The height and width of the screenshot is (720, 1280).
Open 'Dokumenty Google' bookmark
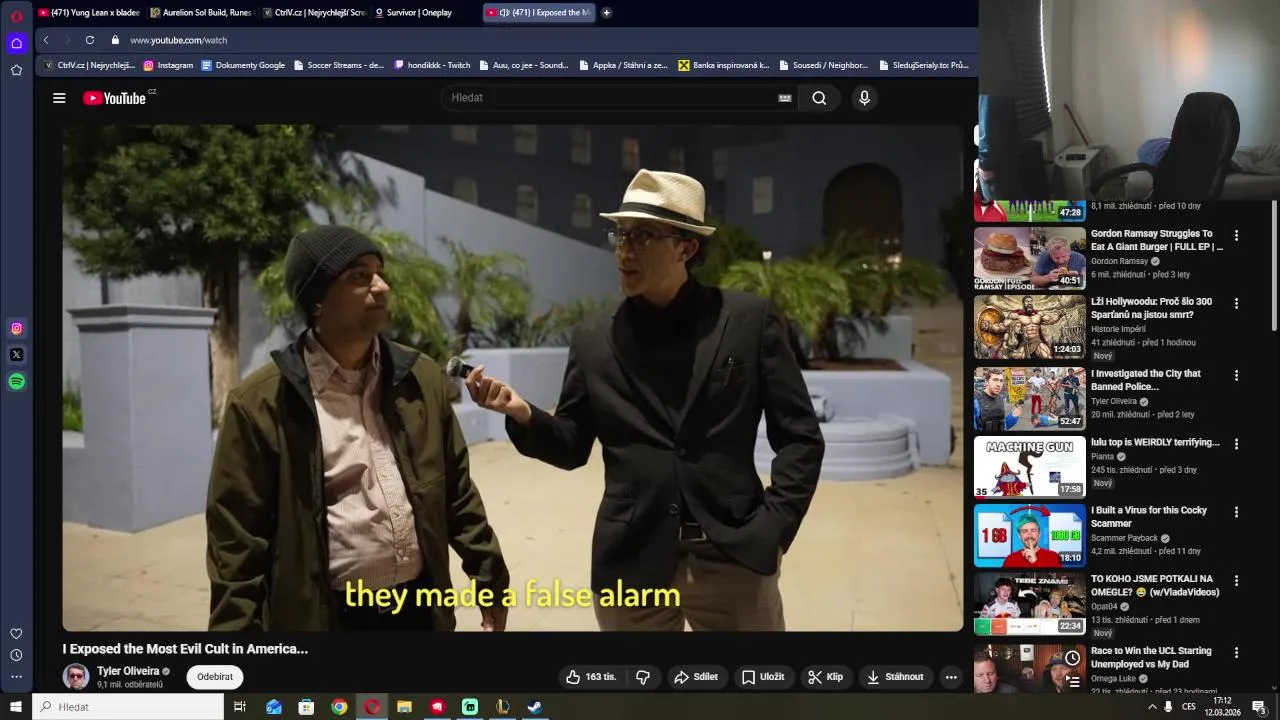point(243,65)
